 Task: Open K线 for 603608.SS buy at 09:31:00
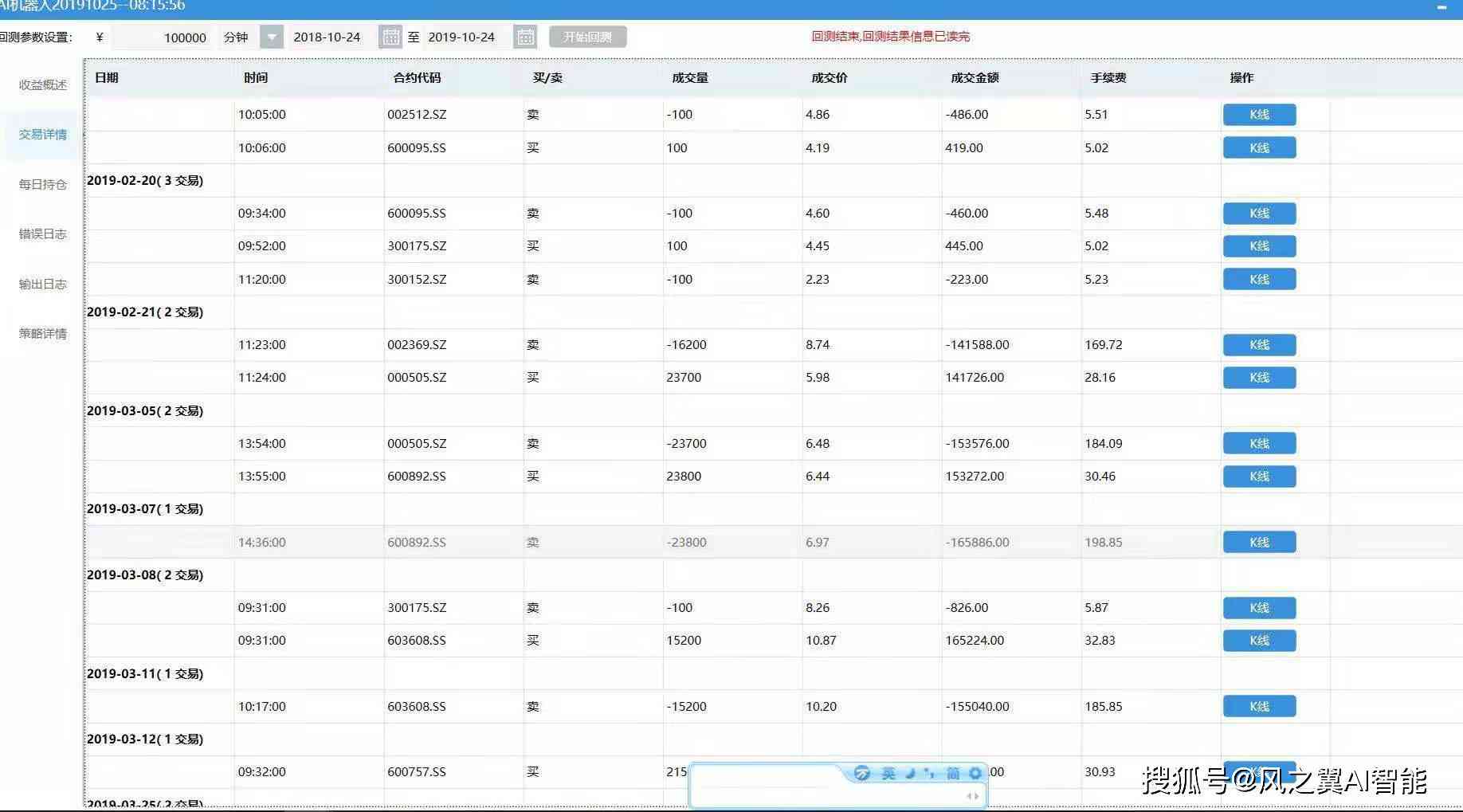1259,641
